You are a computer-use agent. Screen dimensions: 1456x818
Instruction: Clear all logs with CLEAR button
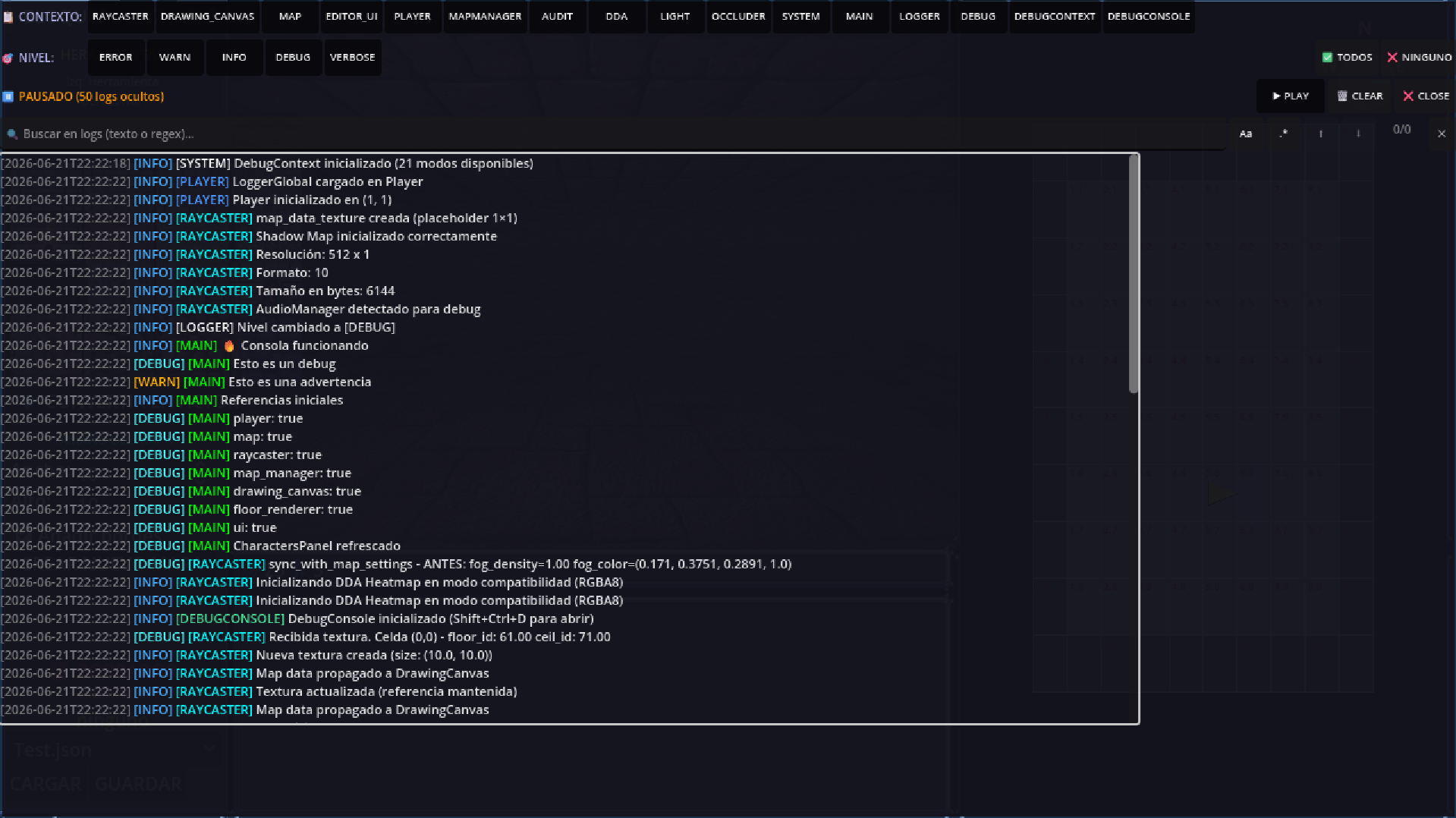(x=1360, y=96)
